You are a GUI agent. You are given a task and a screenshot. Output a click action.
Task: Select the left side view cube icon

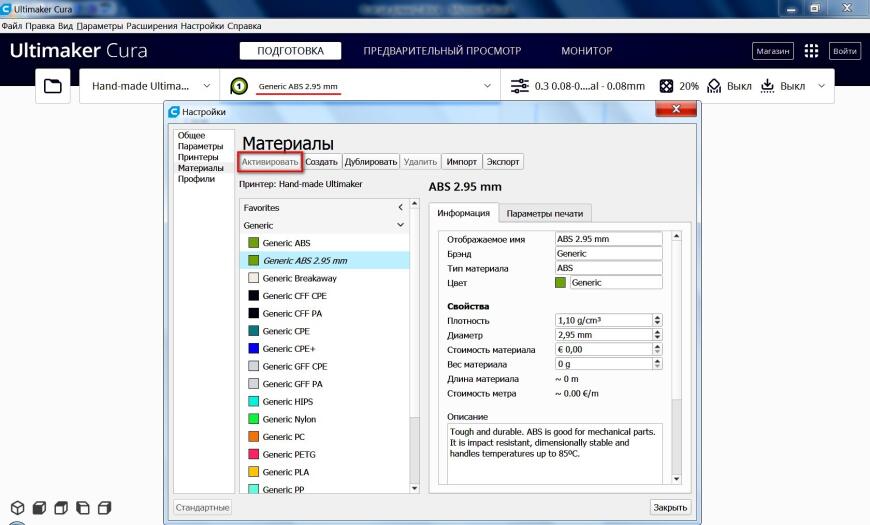tap(83, 507)
